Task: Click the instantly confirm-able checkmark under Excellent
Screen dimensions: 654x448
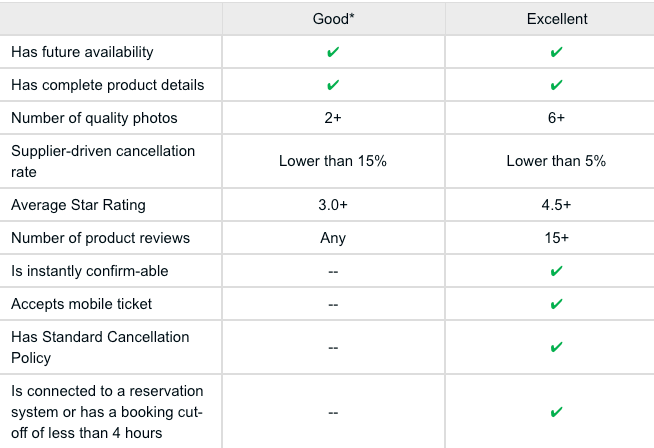Action: (x=556, y=271)
